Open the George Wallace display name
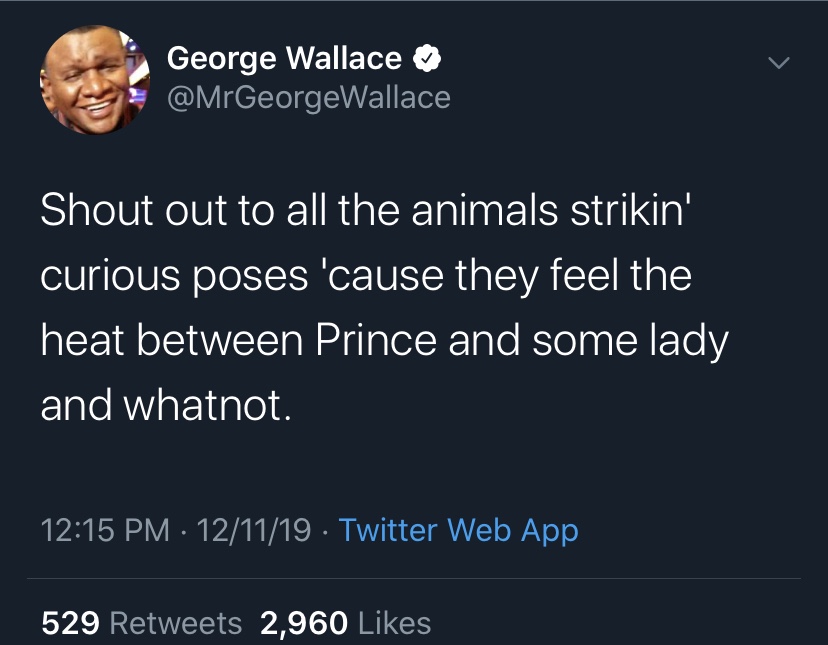This screenshot has height=645, width=828. 284,59
